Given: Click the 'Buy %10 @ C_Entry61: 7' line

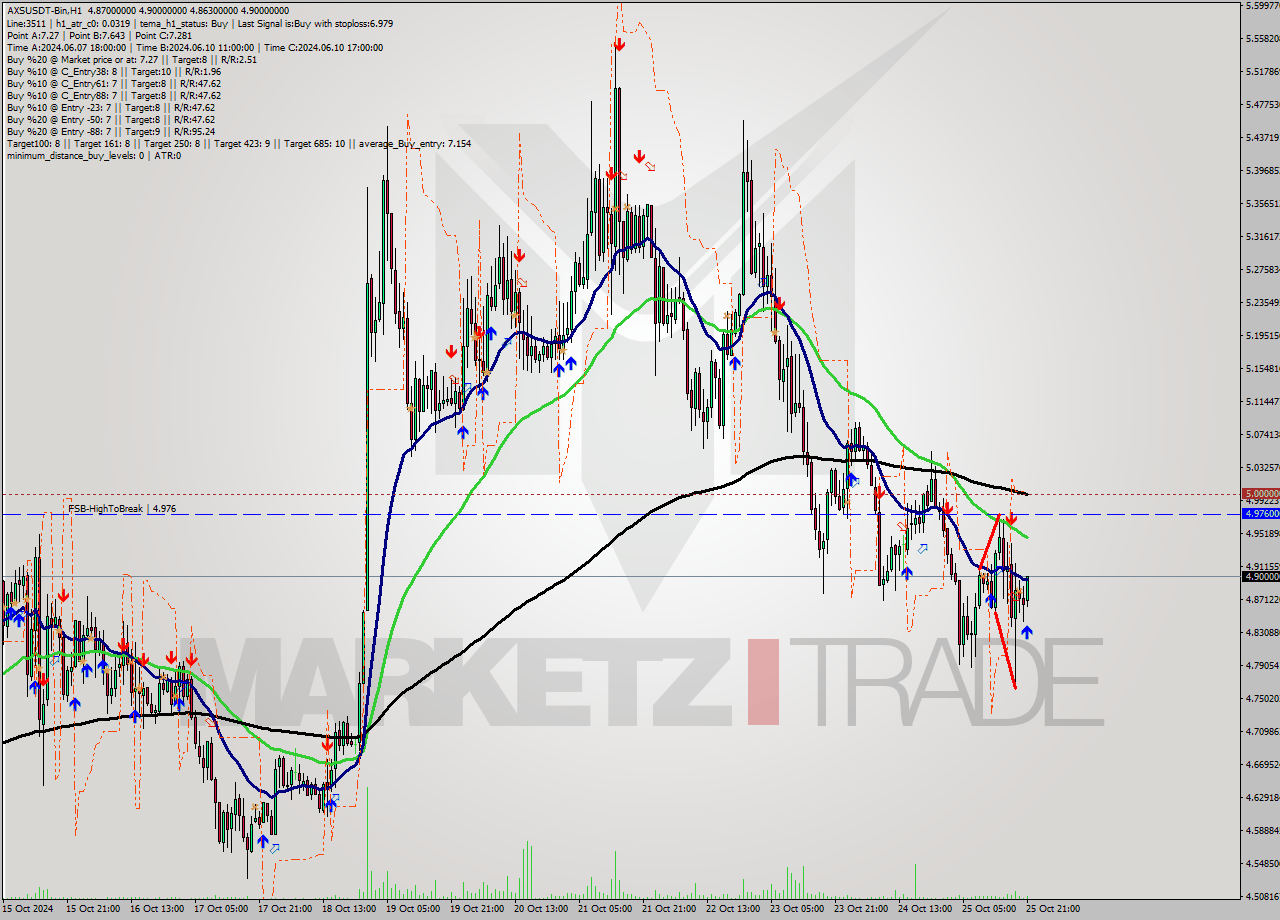Looking at the screenshot, I should point(61,83).
